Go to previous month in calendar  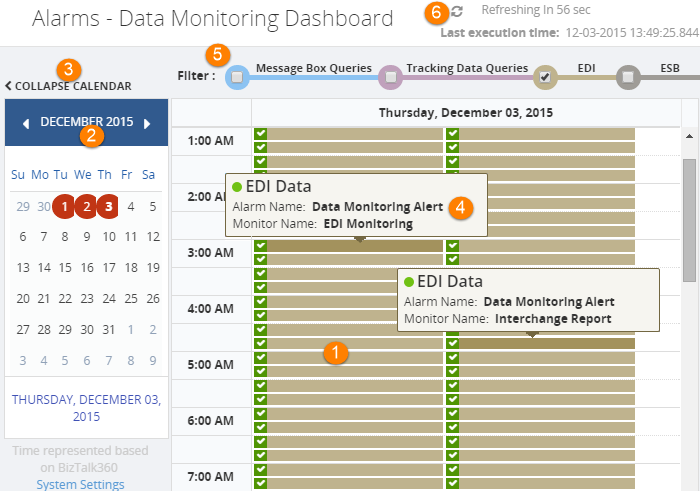click(x=26, y=124)
